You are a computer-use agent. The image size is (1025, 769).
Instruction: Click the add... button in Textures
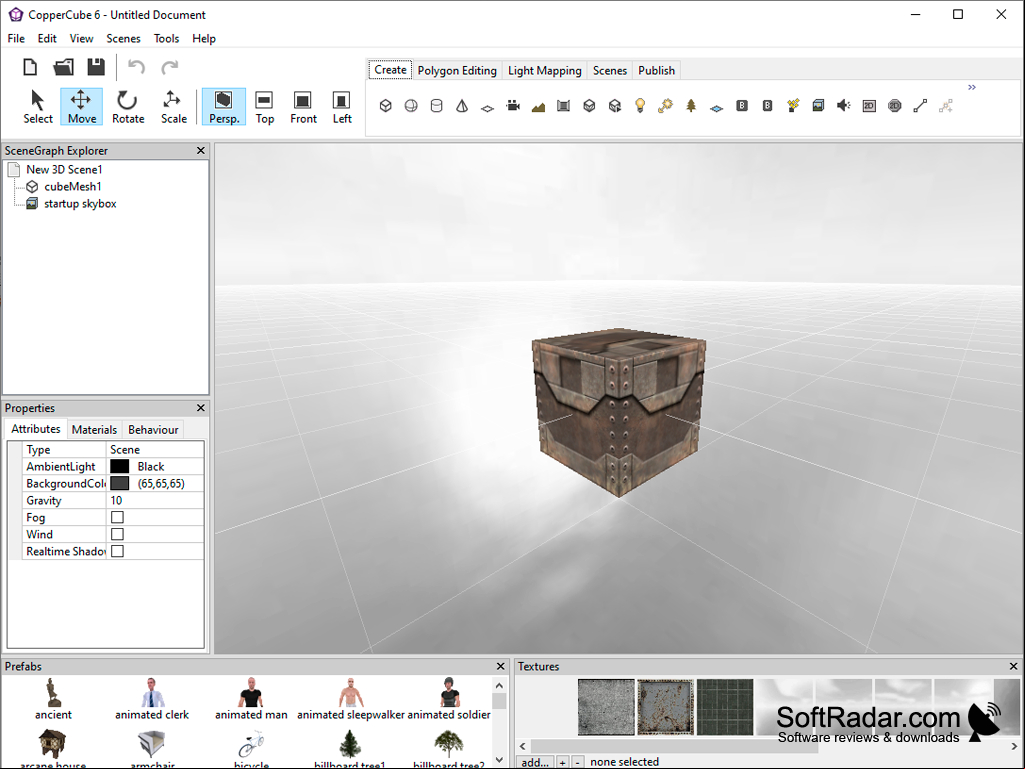535,762
